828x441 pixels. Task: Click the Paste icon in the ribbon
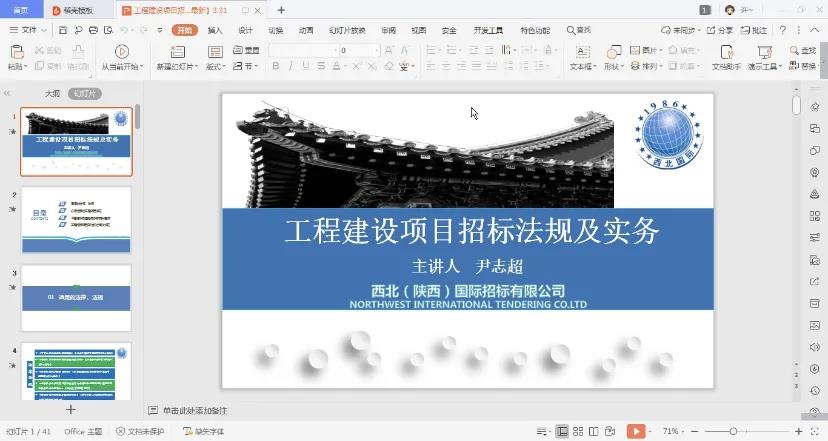click(17, 51)
